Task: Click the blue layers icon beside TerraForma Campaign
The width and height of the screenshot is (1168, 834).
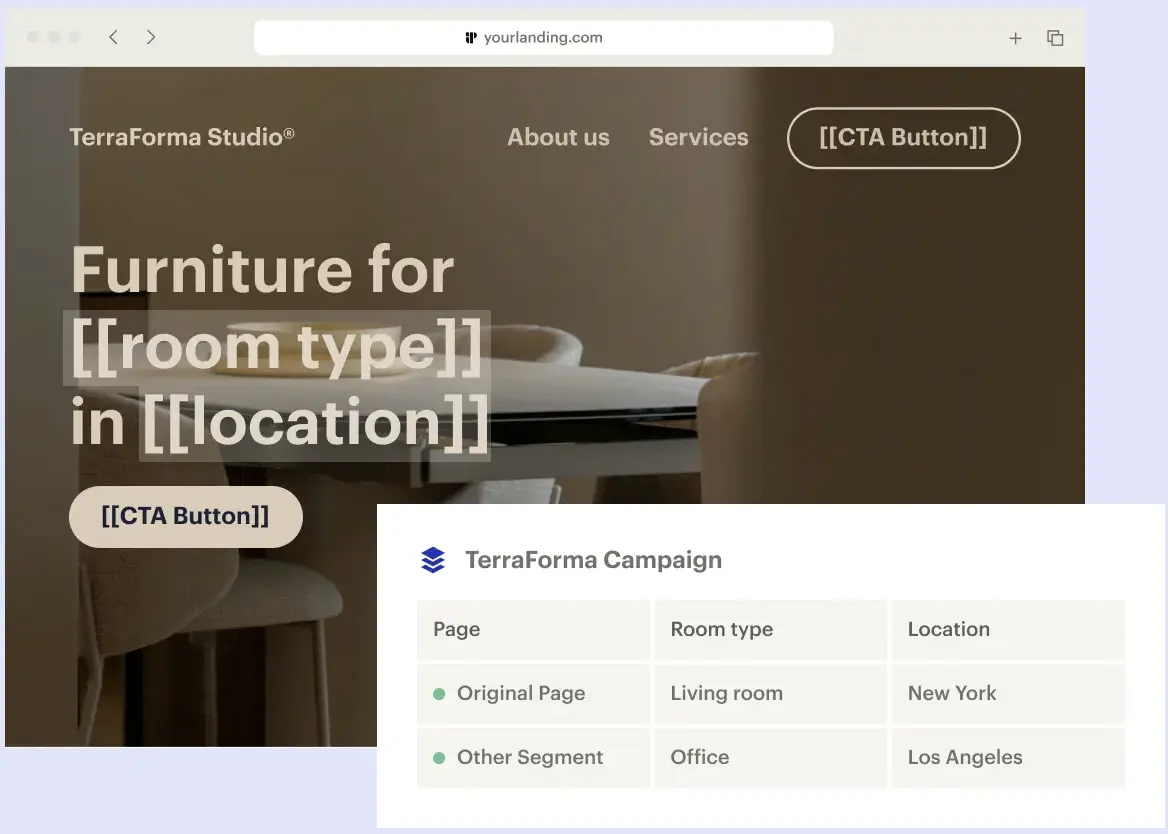Action: [433, 560]
